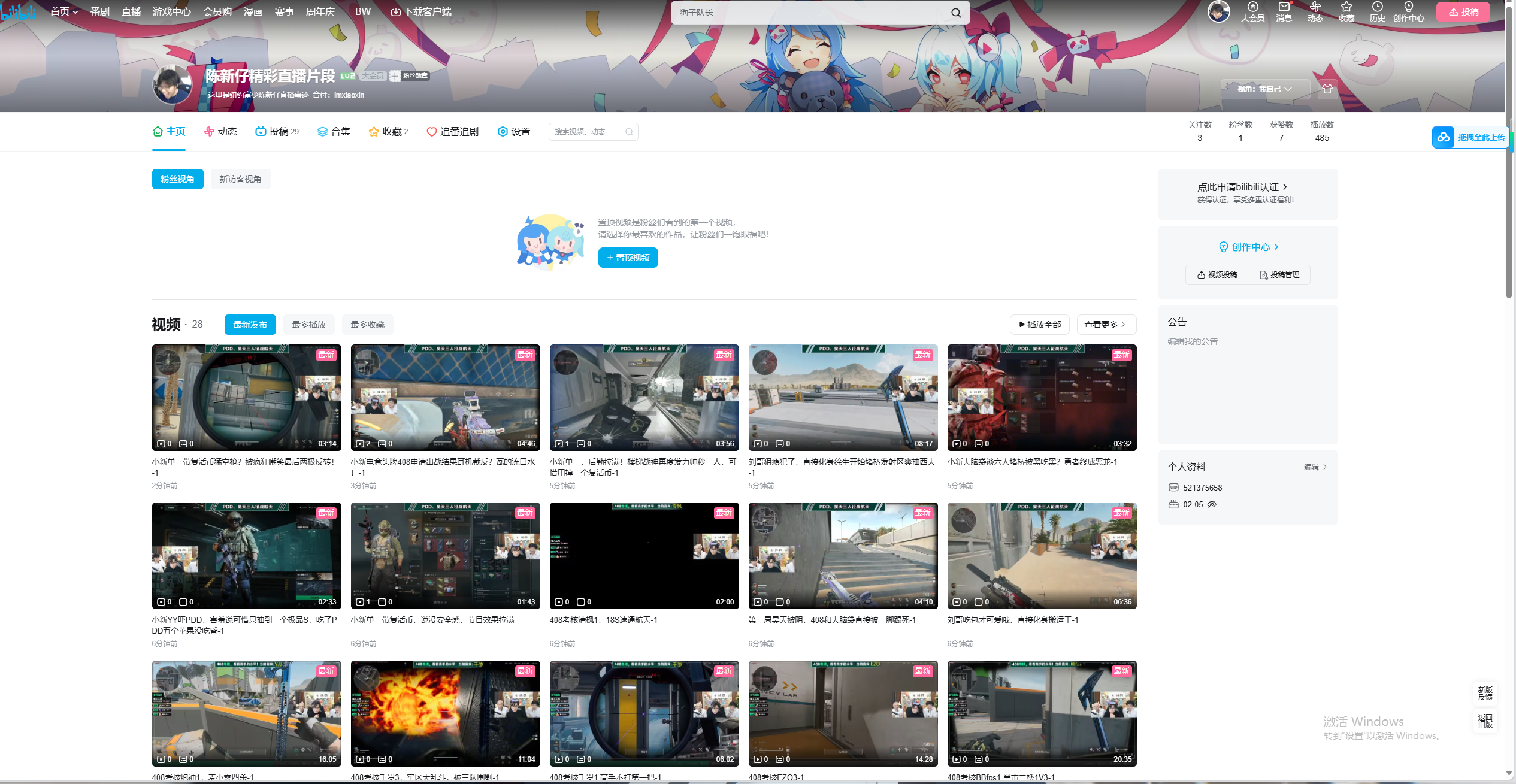Screen dimensions: 1516x784
Task: Click the profile avatar of 陈新仔精彩直播片段
Action: tap(173, 84)
